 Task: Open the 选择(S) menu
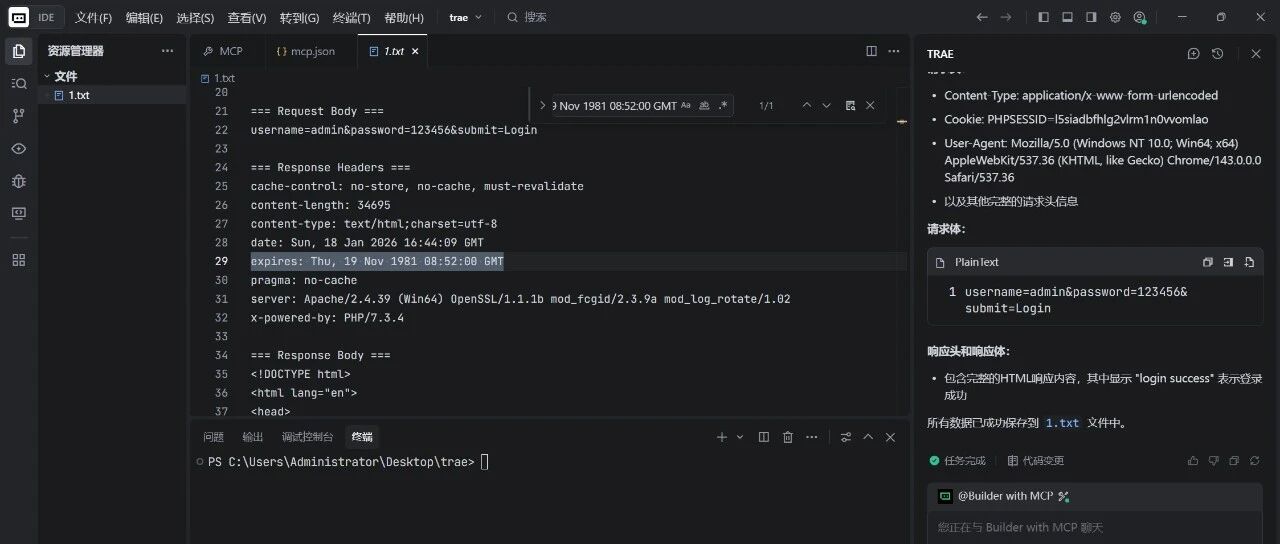click(x=195, y=18)
